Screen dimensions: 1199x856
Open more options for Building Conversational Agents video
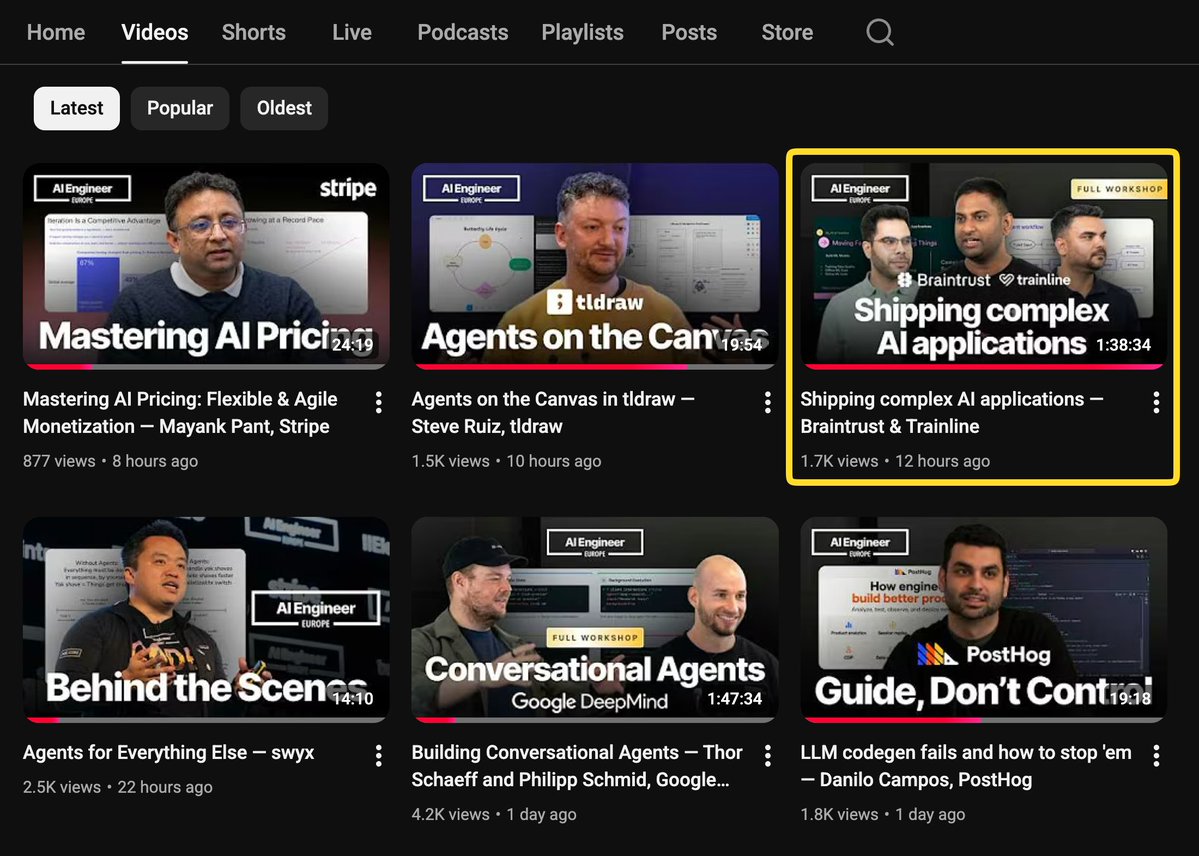click(767, 756)
